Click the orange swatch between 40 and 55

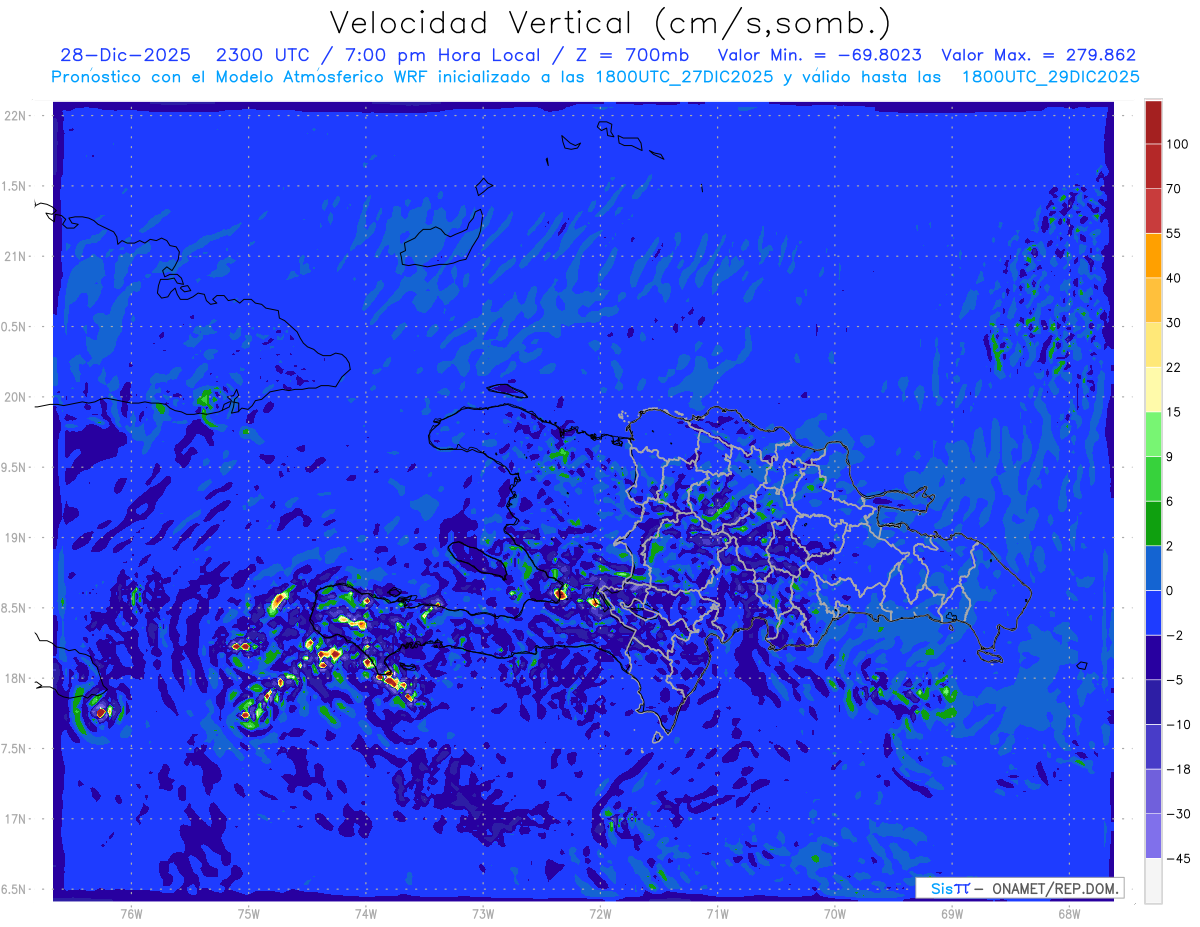tap(1153, 255)
